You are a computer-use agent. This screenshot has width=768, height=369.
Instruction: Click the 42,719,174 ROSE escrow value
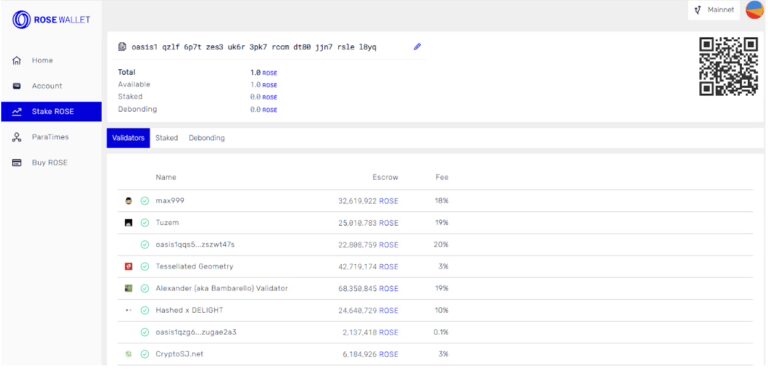tap(368, 267)
